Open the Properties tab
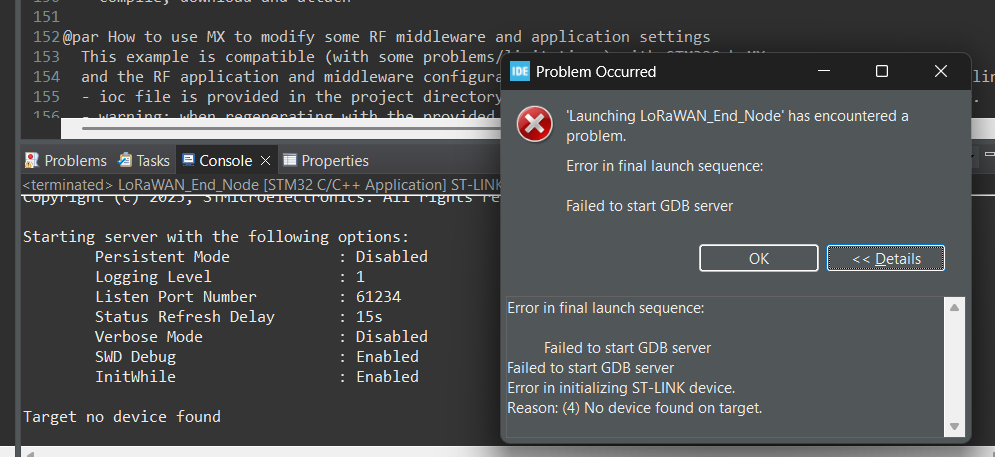The image size is (995, 457). (x=326, y=160)
